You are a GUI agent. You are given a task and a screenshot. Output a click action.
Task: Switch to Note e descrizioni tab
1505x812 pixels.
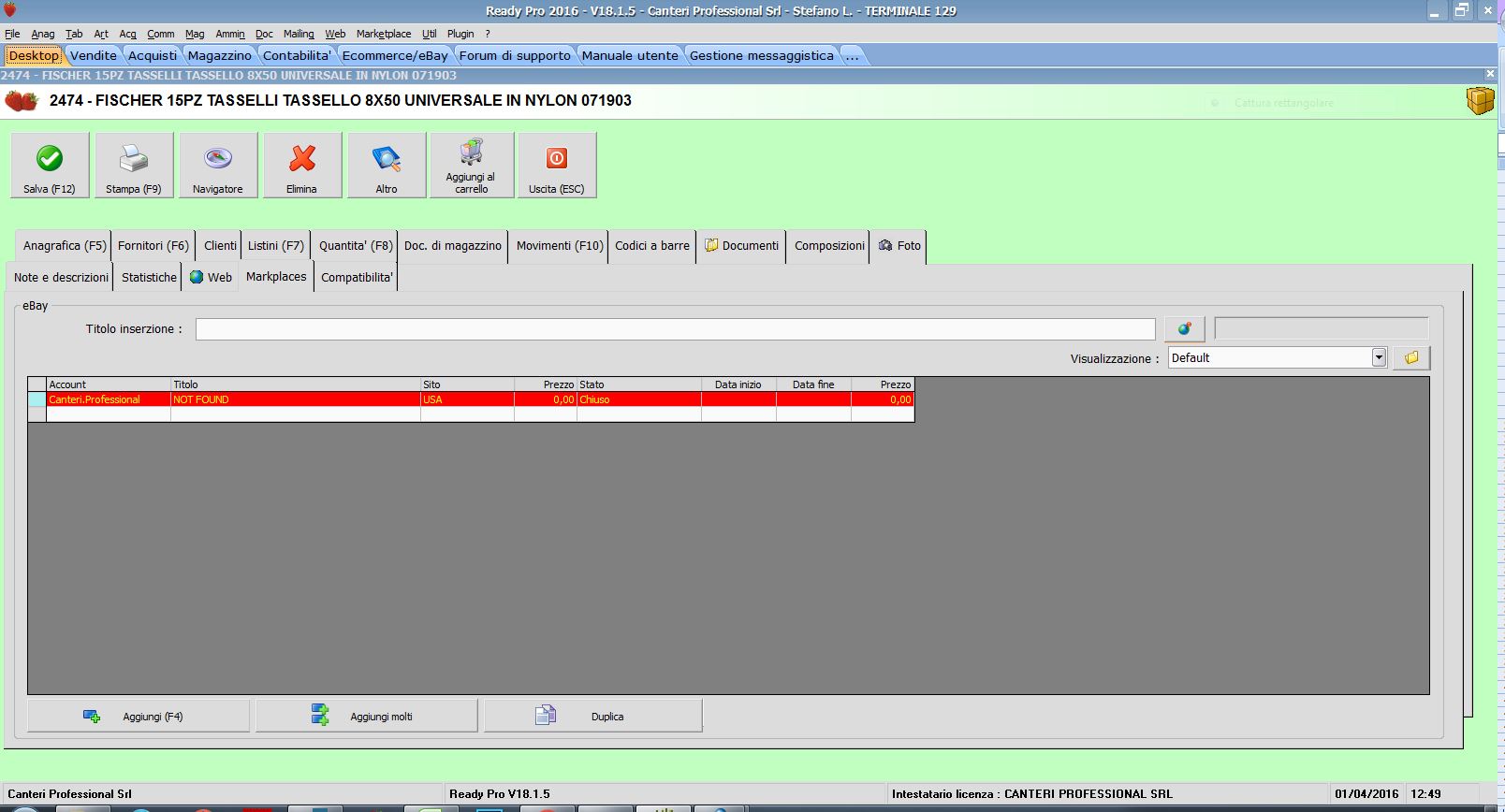tap(61, 278)
